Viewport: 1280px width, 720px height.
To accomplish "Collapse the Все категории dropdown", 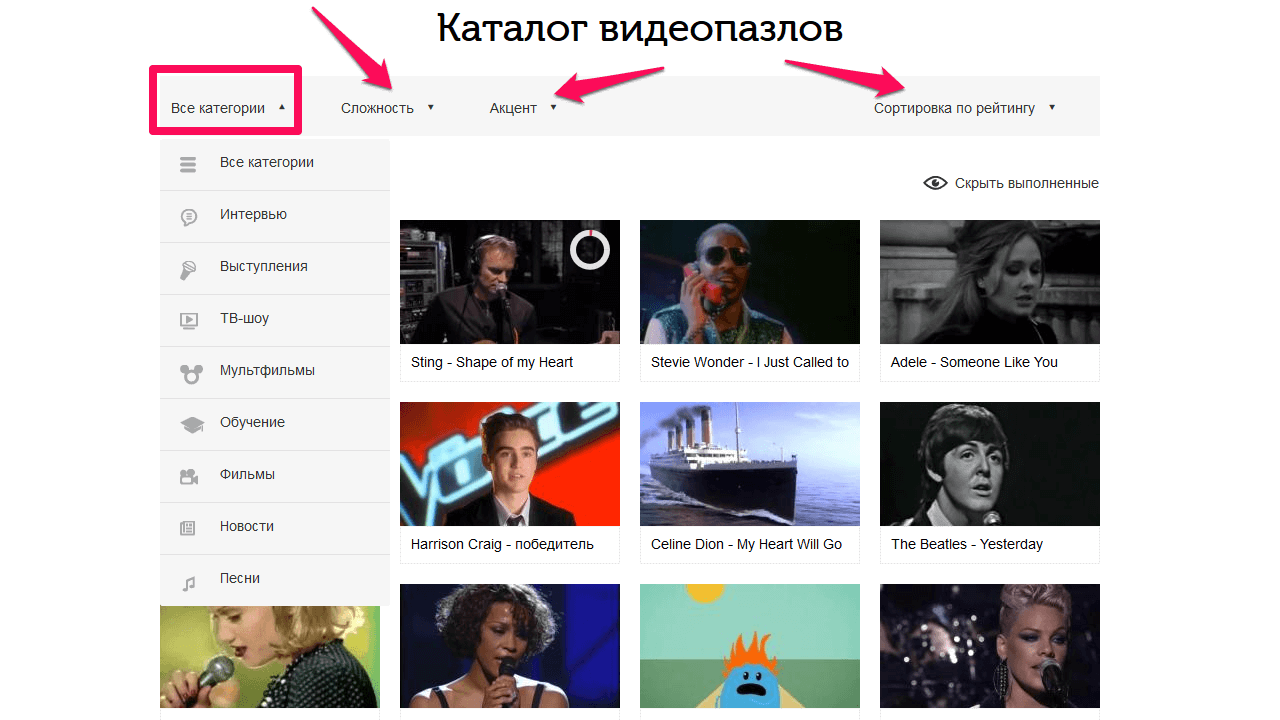I will coord(227,108).
